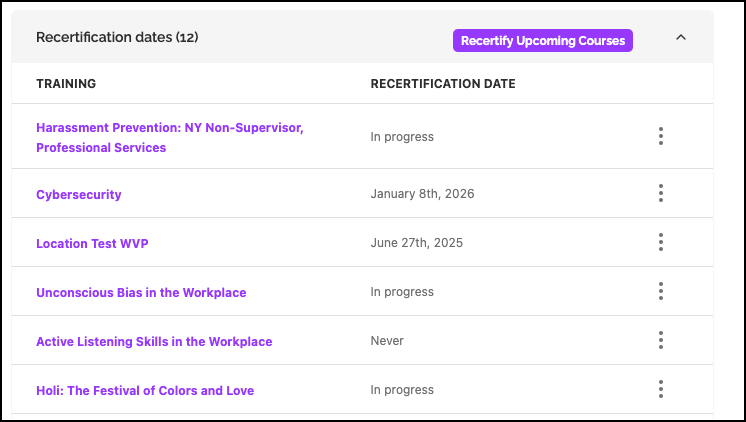Click three-dot menu for Location Test WVP
The height and width of the screenshot is (422, 746).
click(661, 242)
